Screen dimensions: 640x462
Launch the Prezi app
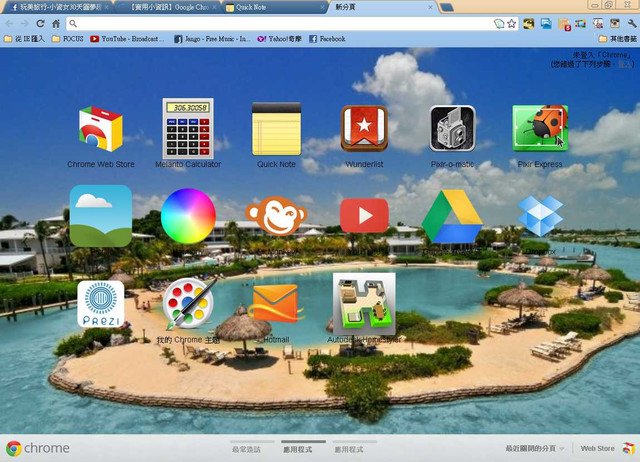100,304
